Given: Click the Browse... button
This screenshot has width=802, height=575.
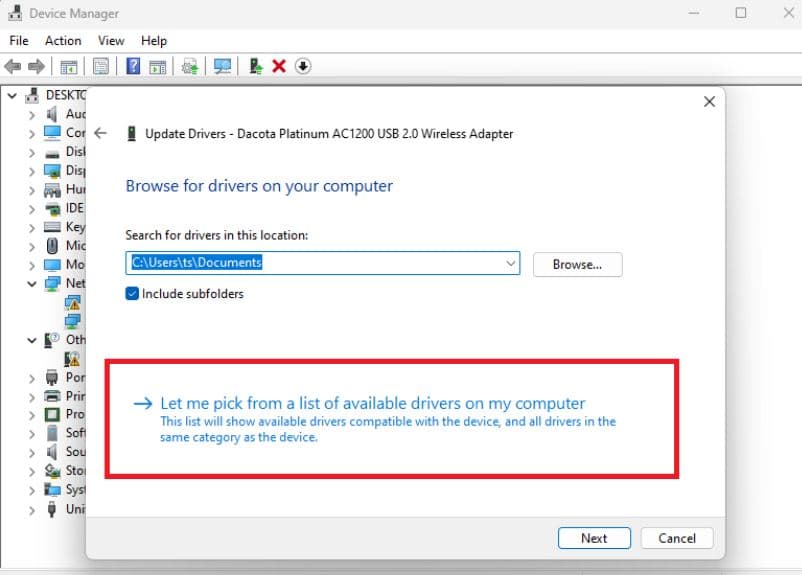Looking at the screenshot, I should coord(577,264).
